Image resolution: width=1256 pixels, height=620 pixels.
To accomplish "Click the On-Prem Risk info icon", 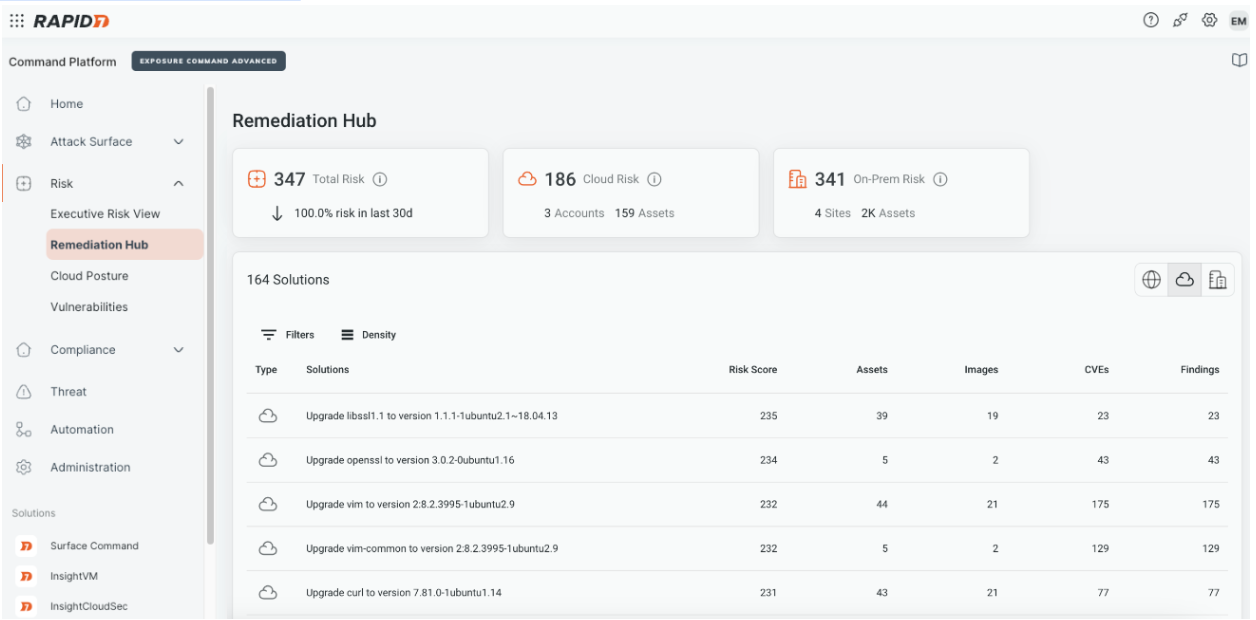I will click(x=940, y=180).
